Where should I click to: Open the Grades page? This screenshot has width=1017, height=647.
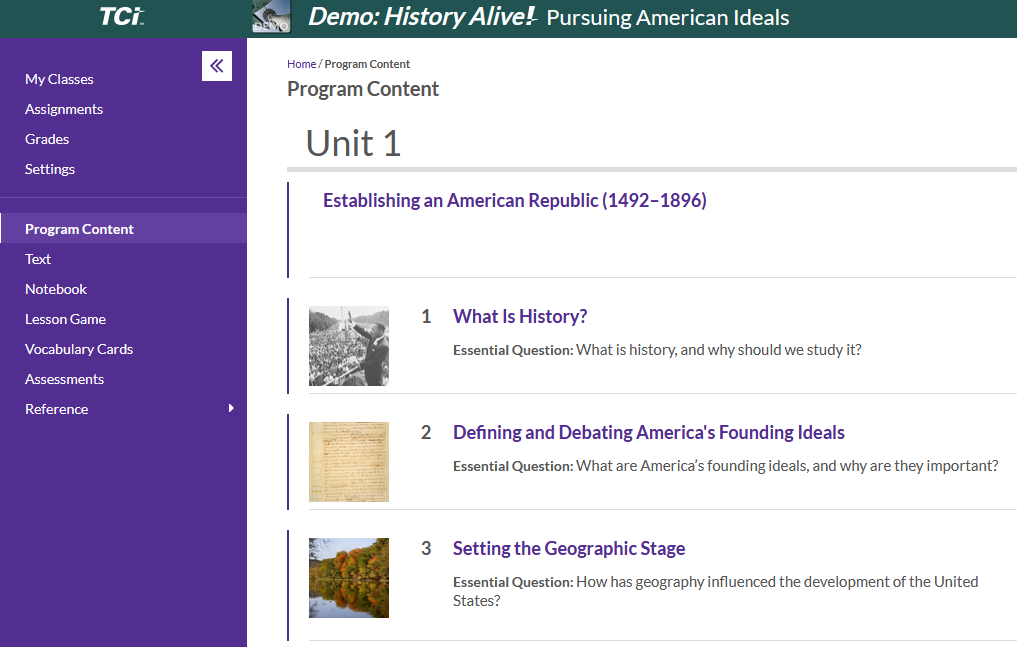[47, 139]
